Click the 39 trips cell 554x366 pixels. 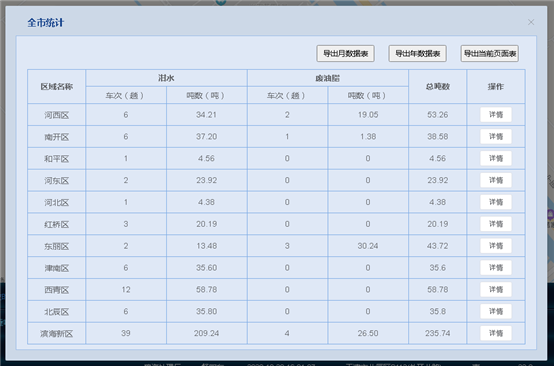(126, 333)
